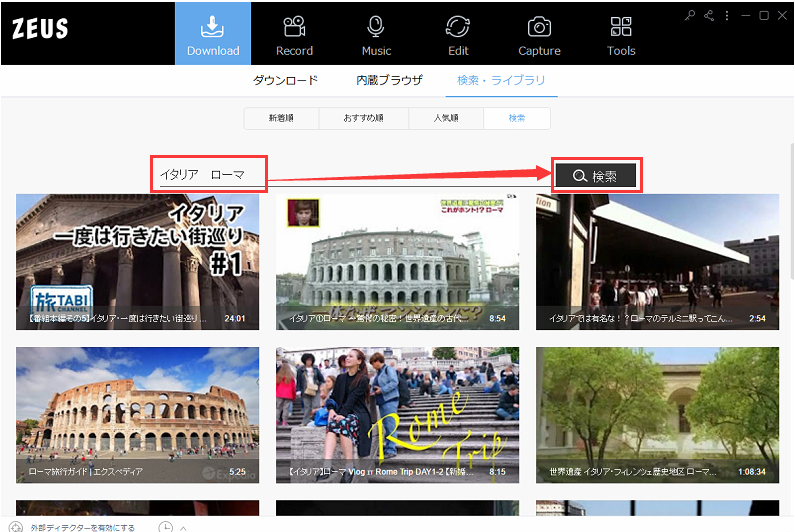Open the Download module
795x532 pixels.
213,34
